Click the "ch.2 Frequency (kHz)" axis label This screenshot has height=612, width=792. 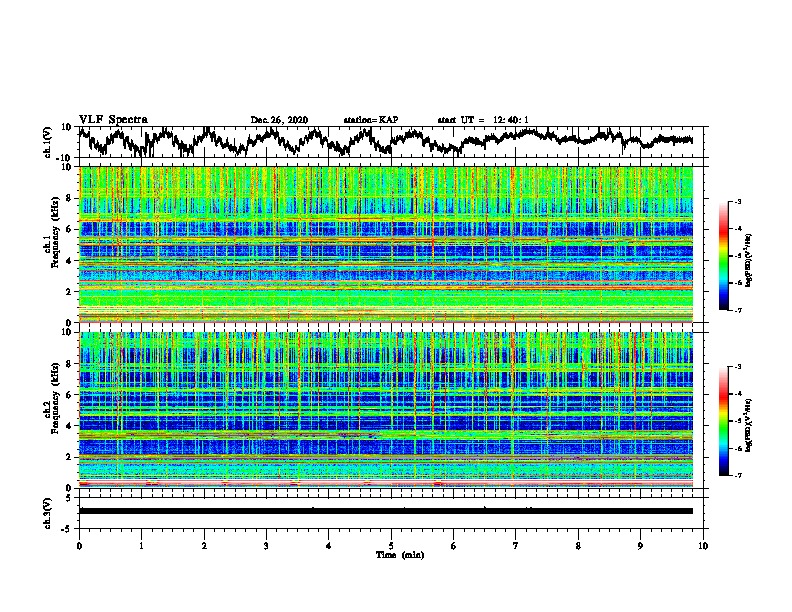point(52,398)
